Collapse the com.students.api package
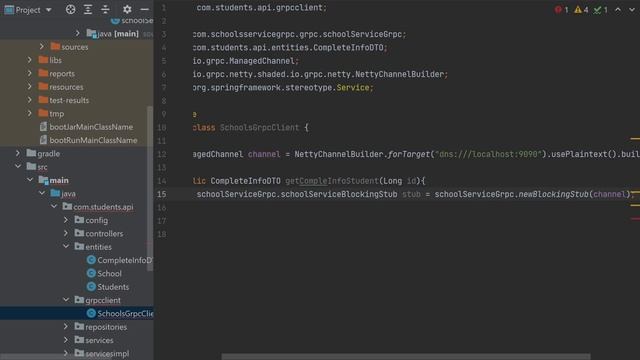Screen dimensions: 640x360 [54, 207]
